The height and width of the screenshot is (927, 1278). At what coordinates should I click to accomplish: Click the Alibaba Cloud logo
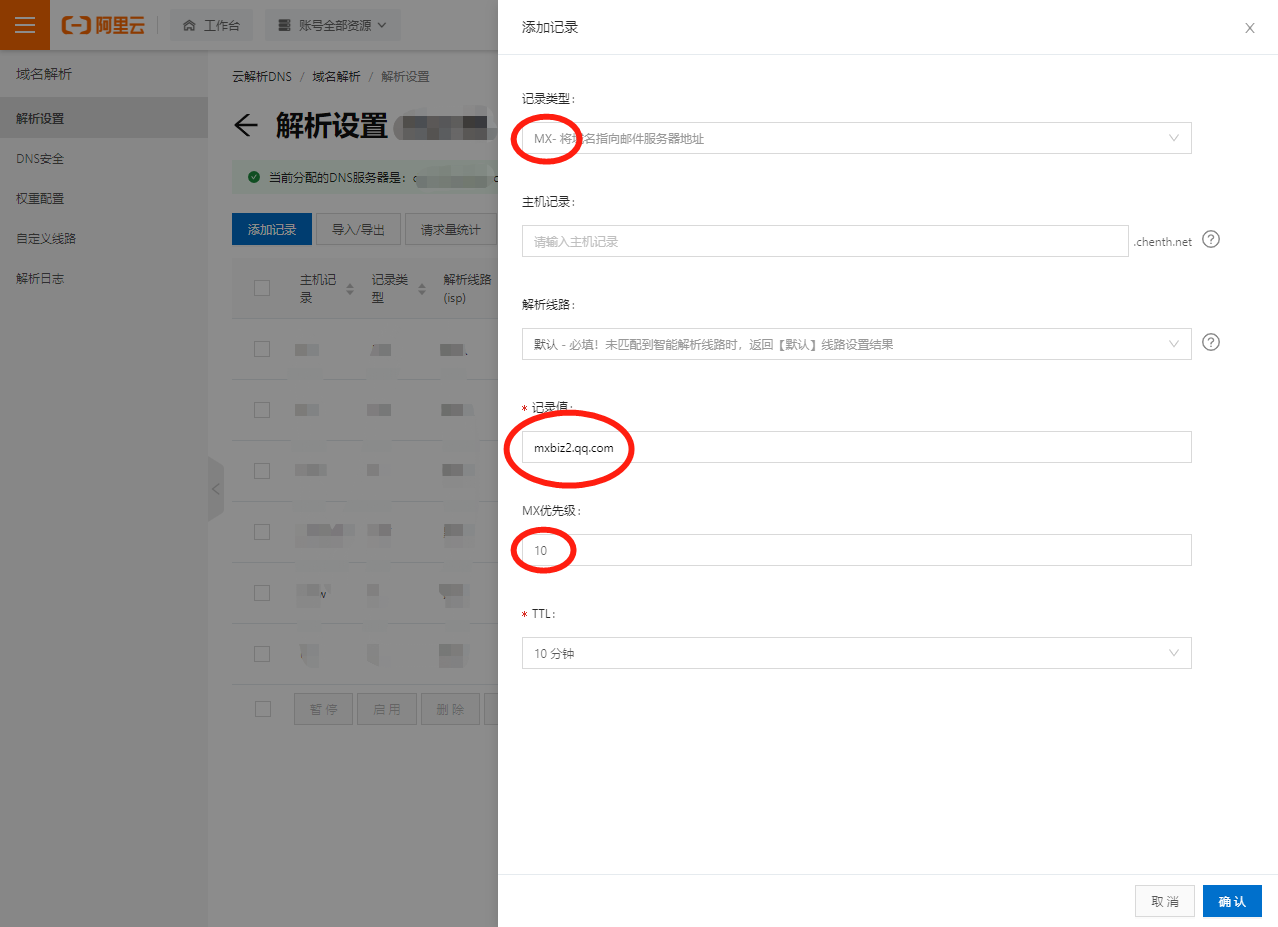(x=104, y=24)
